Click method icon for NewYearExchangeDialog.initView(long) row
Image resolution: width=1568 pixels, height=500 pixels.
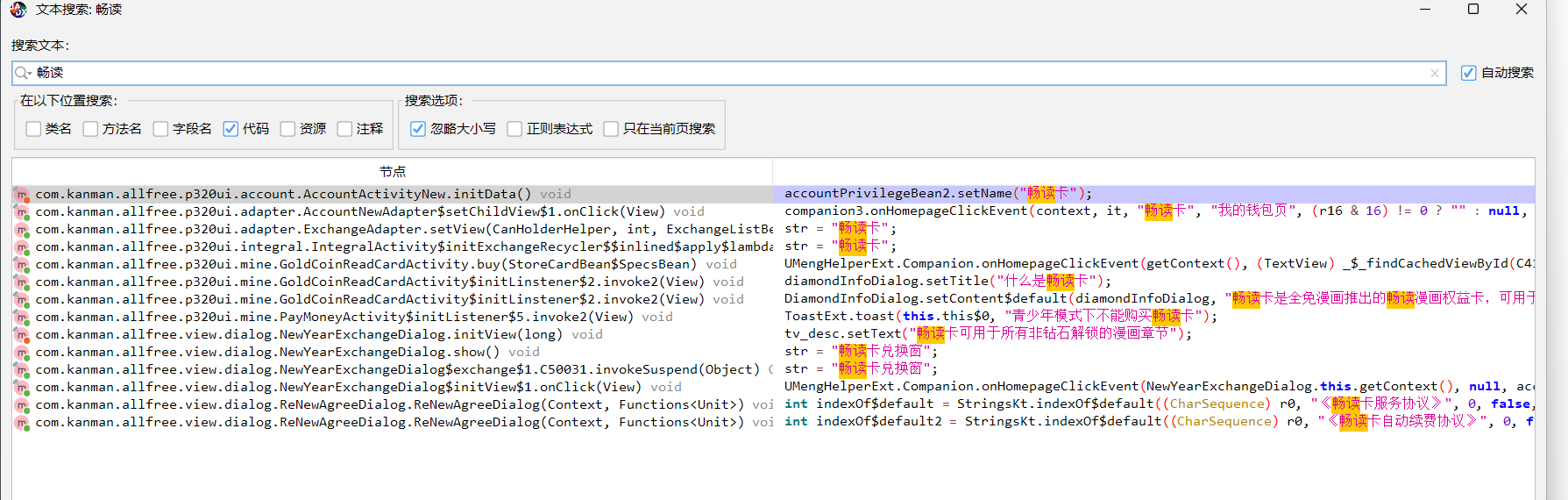pos(22,334)
